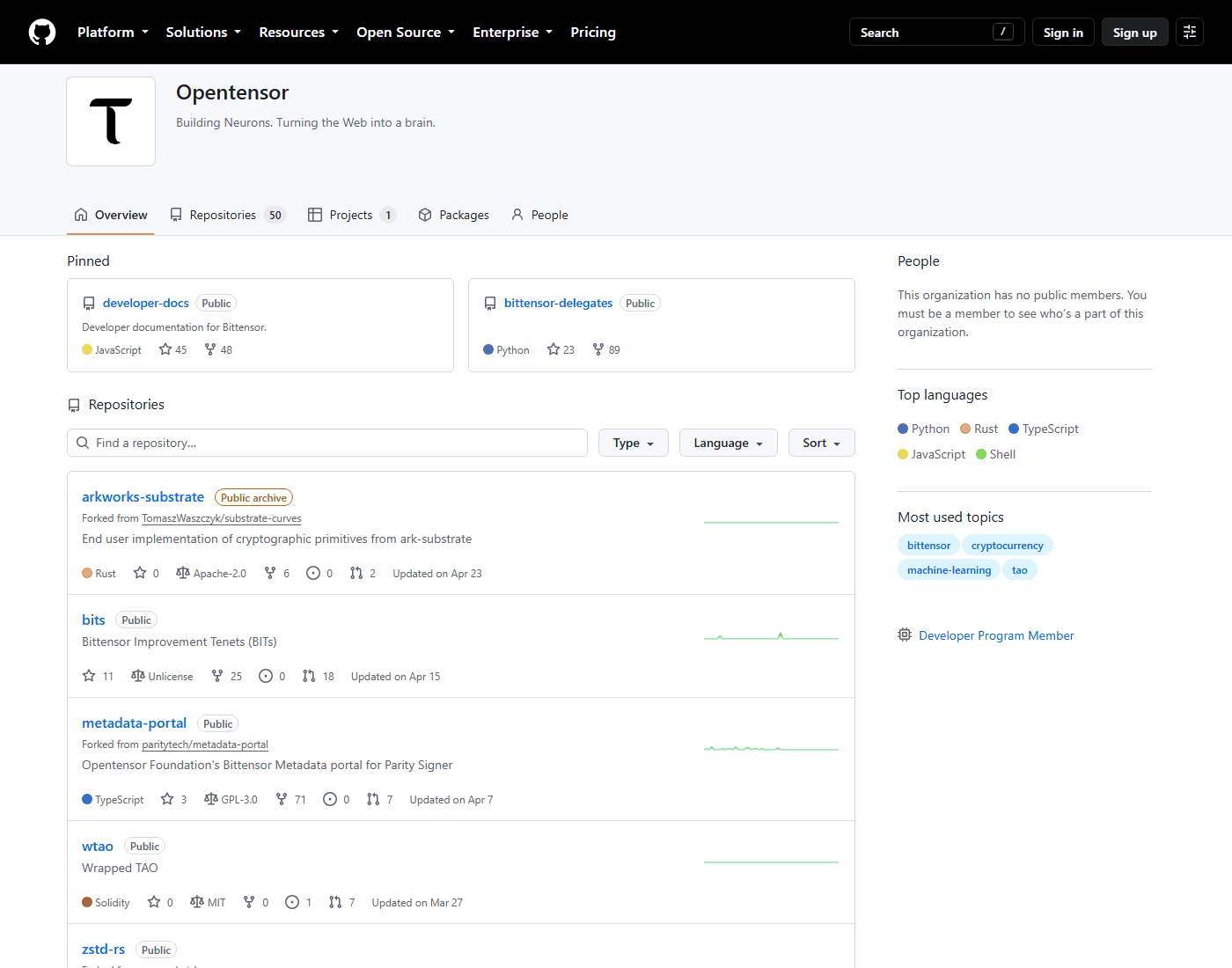Open stargazers of arkworks-substrate
Viewport: 1232px width, 968px height.
click(x=146, y=573)
